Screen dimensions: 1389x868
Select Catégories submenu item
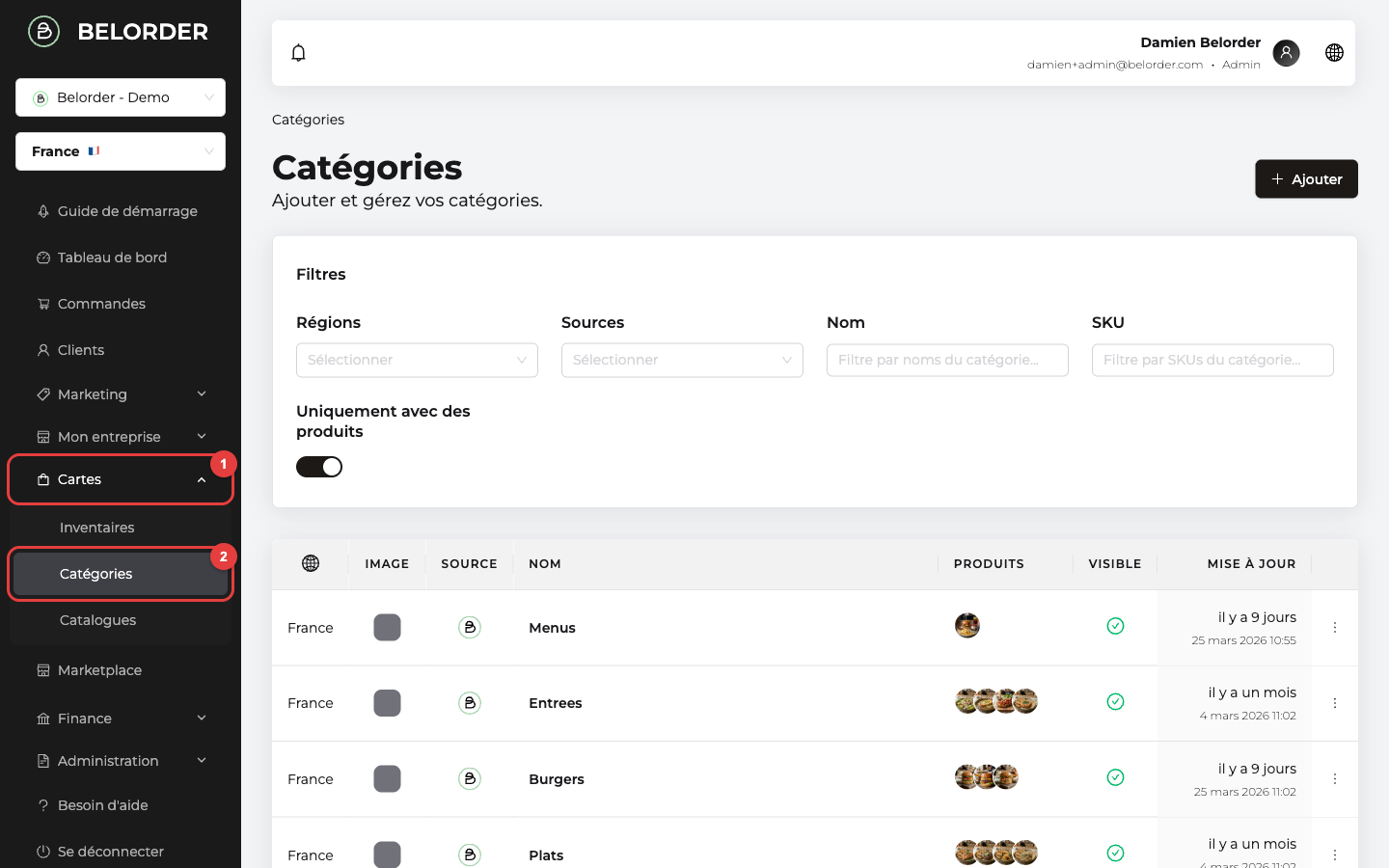click(121, 574)
